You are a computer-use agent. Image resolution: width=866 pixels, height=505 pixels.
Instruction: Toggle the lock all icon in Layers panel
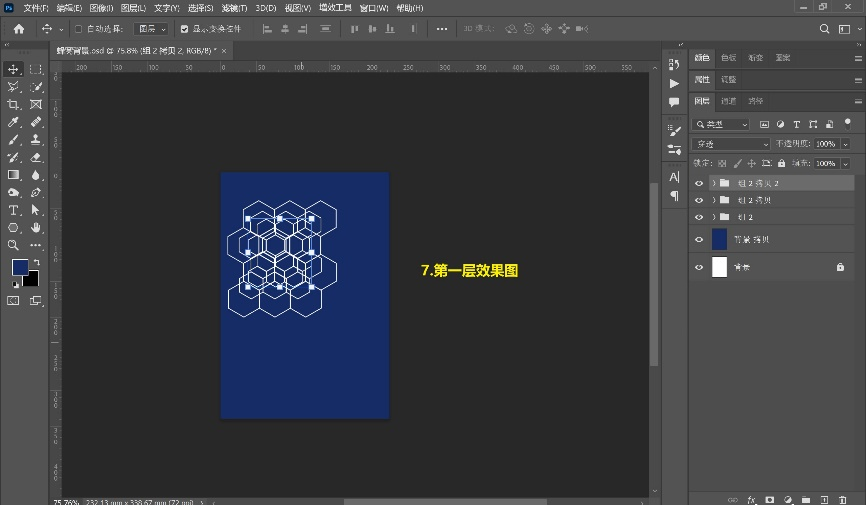pyautogui.click(x=781, y=164)
